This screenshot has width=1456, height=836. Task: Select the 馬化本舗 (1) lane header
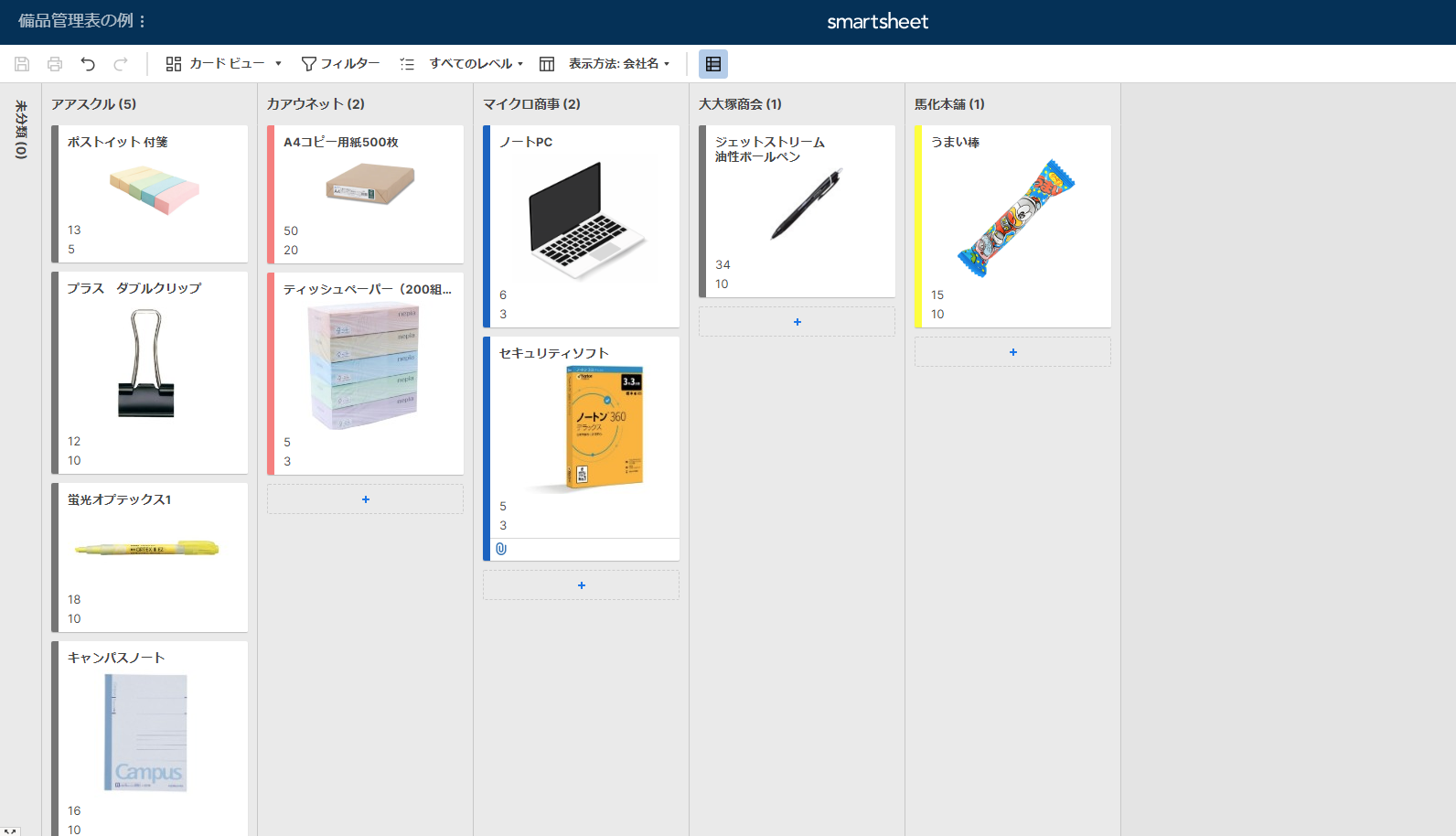[x=949, y=104]
